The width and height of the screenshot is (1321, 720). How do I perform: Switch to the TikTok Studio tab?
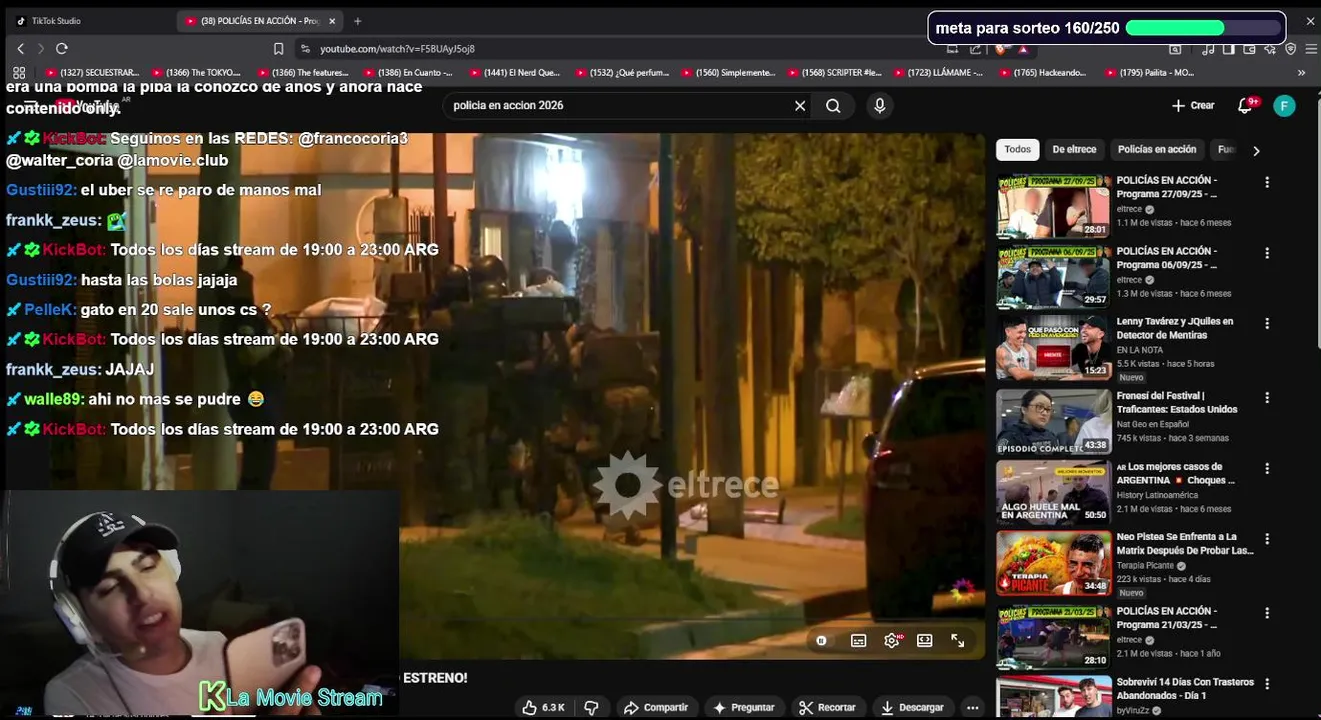pyautogui.click(x=55, y=21)
